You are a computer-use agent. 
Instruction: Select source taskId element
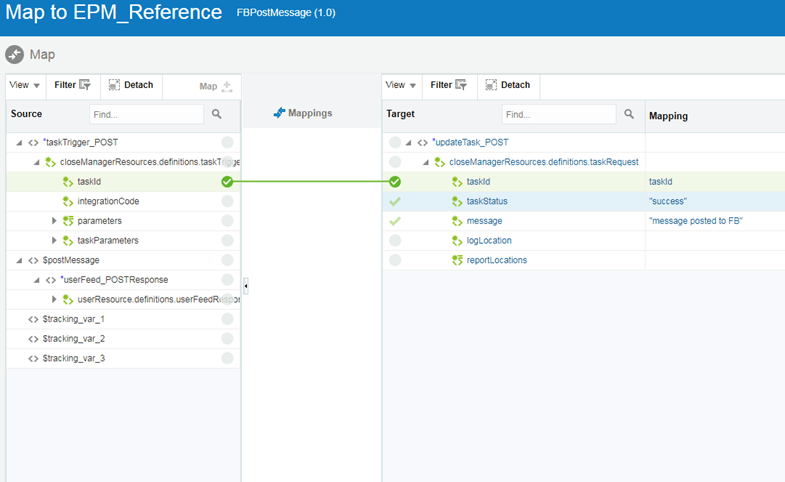pos(89,182)
